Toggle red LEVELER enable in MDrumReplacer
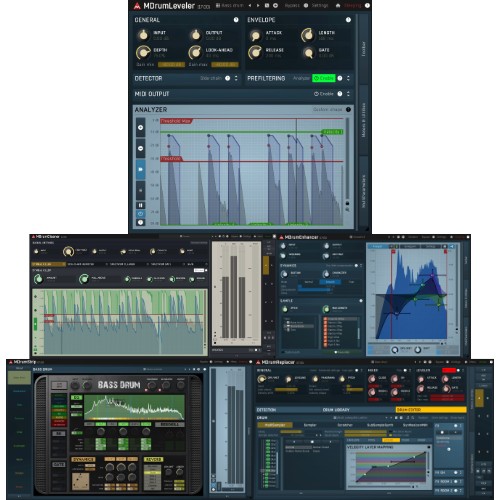The width and height of the screenshot is (500, 500). click(449, 370)
